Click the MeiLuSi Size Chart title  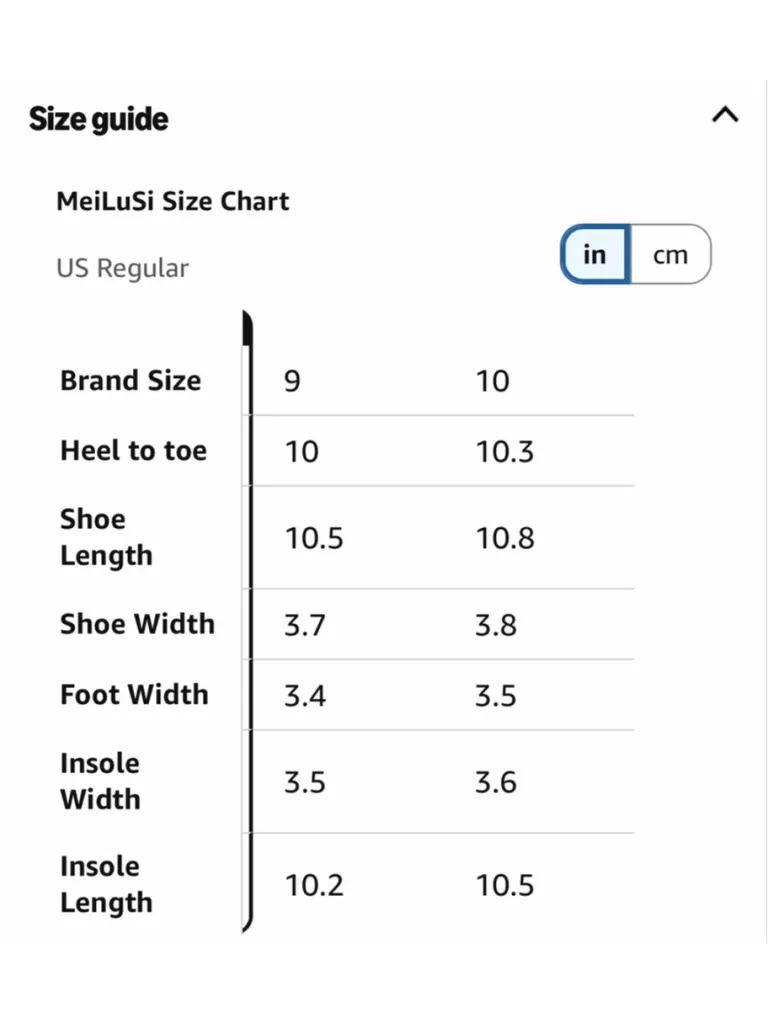172,201
